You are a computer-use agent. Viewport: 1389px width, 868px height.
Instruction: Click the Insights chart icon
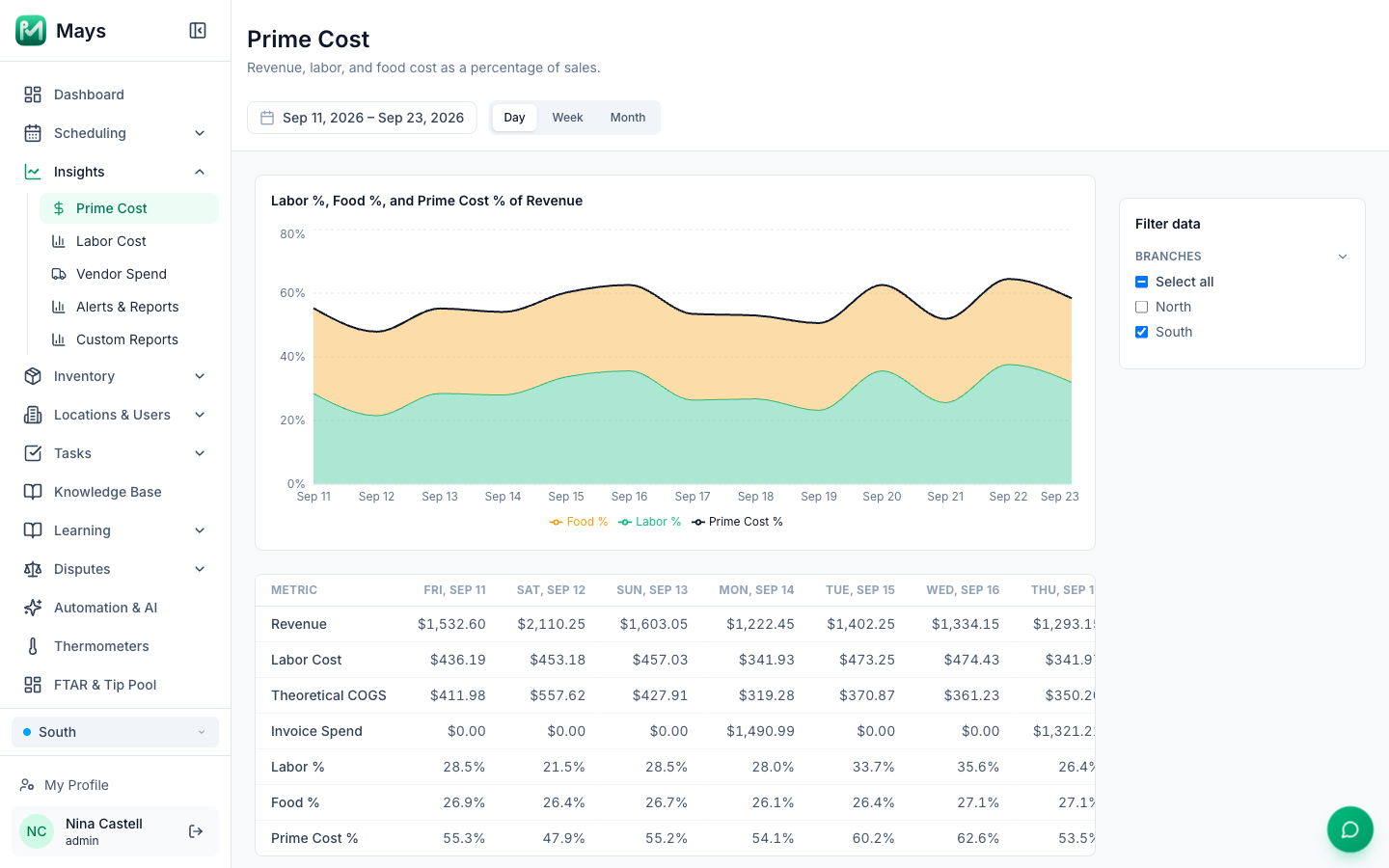click(33, 172)
